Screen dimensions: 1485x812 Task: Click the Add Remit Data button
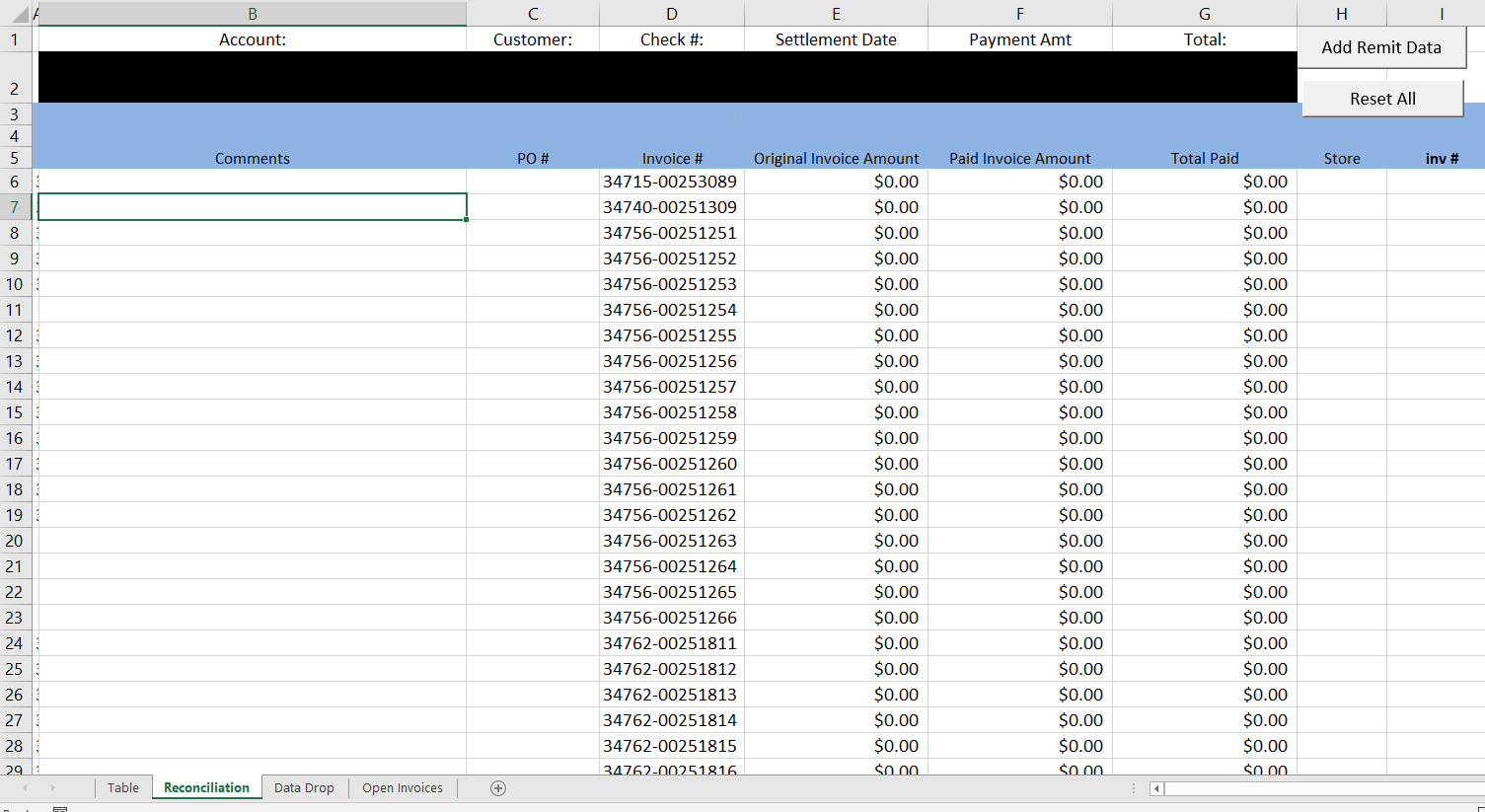(x=1380, y=47)
